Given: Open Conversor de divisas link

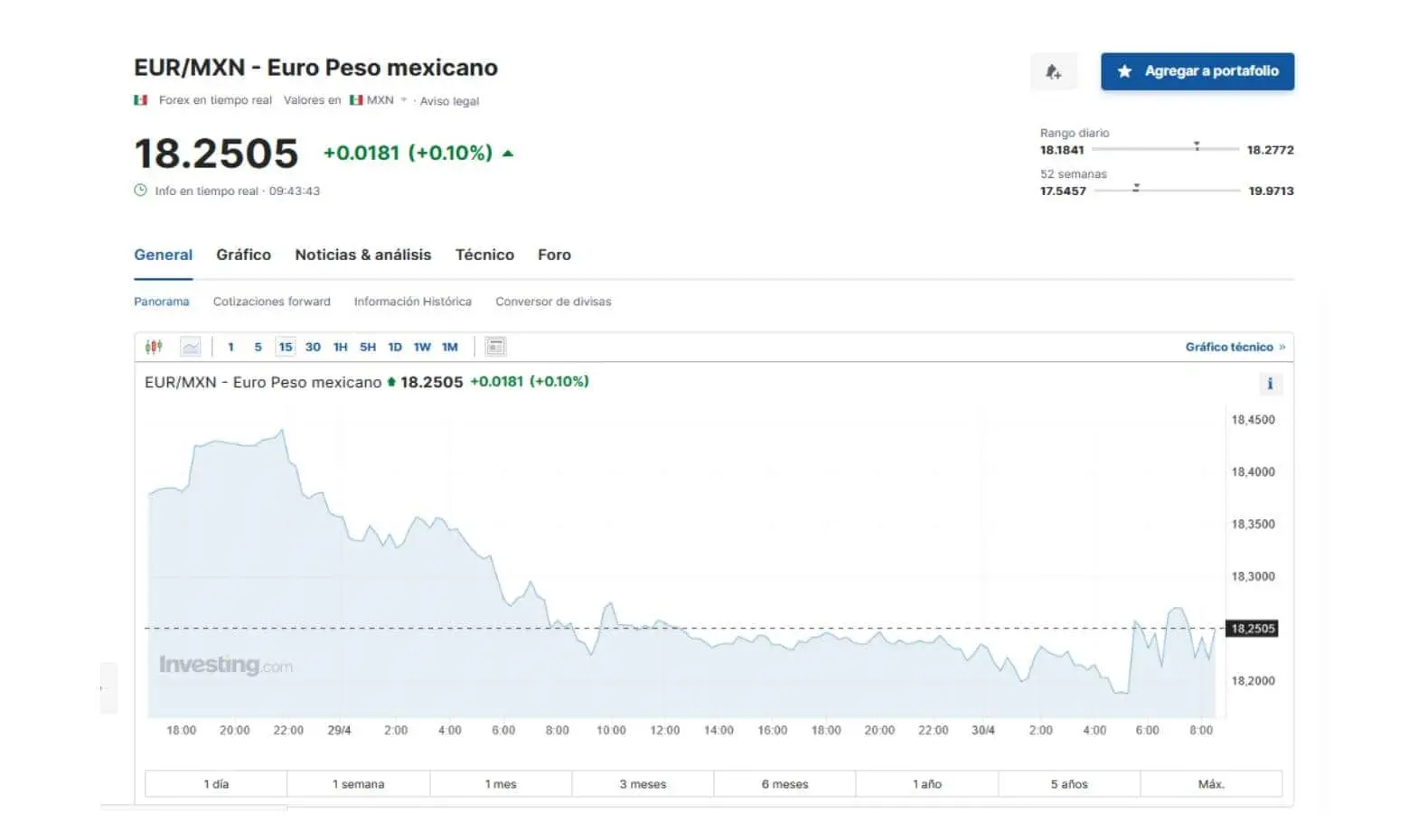Looking at the screenshot, I should [553, 302].
